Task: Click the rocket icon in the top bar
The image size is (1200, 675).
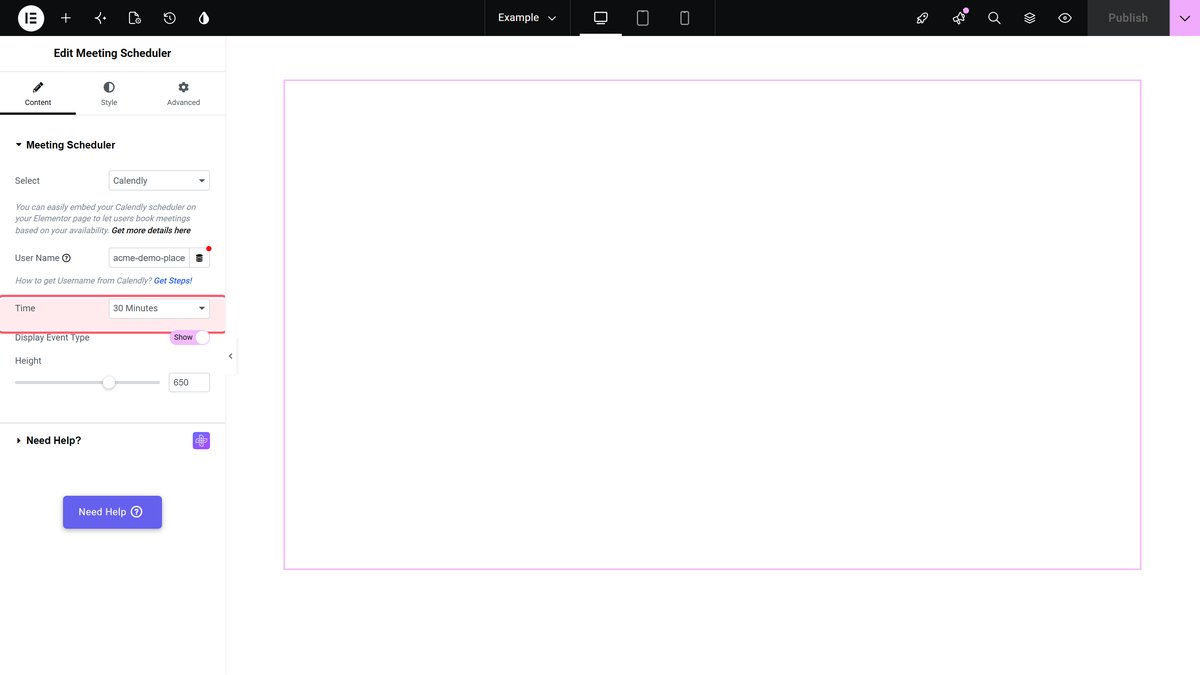Action: tap(923, 18)
